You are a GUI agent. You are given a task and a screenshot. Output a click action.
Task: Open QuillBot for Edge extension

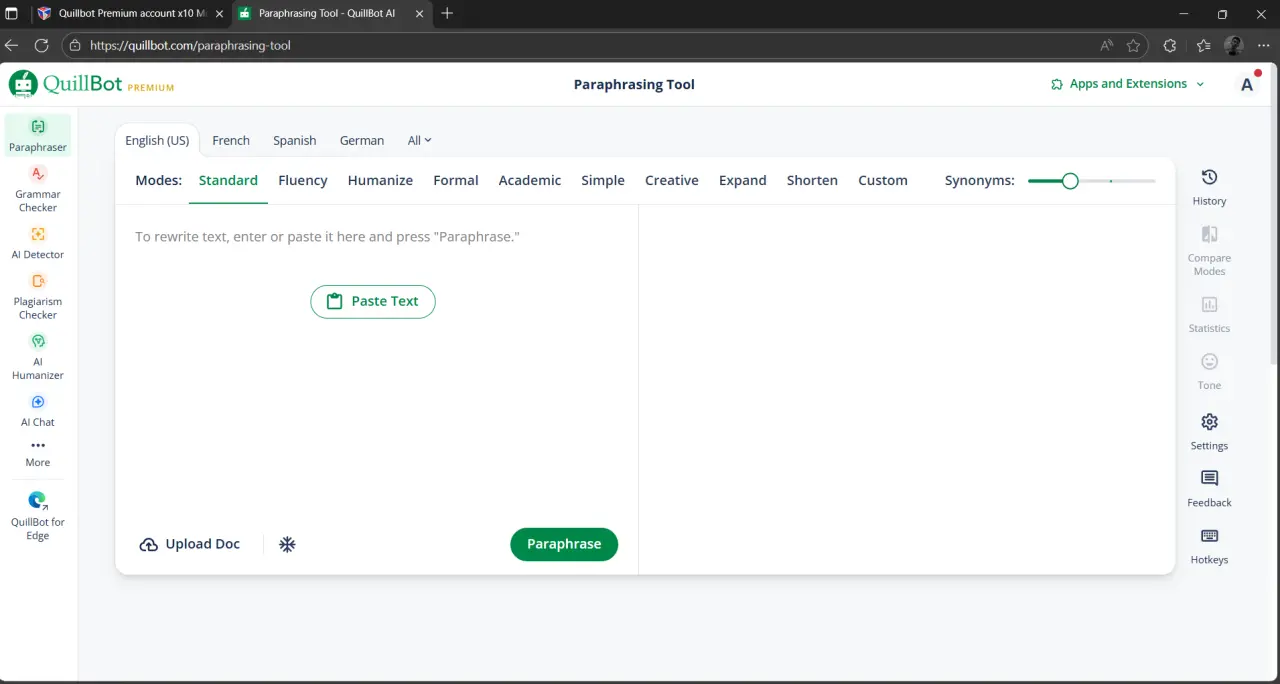[38, 515]
